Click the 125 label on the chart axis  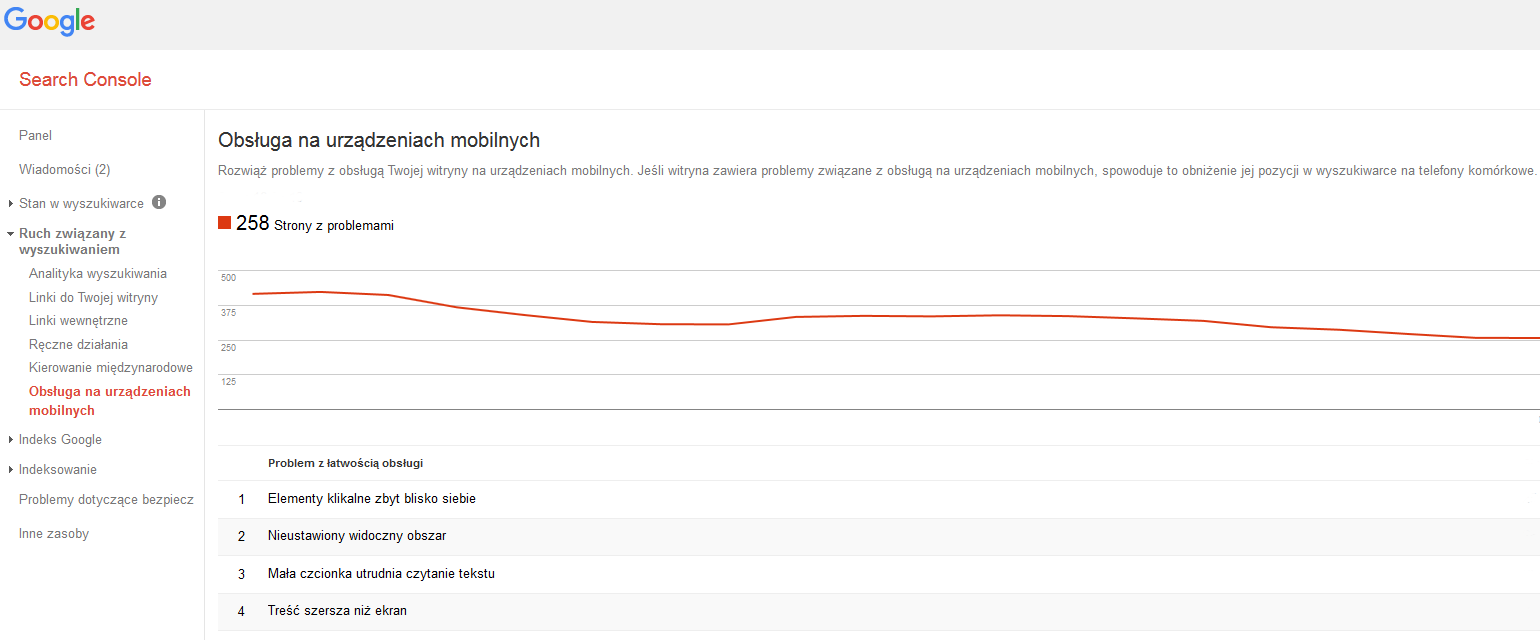pyautogui.click(x=228, y=381)
